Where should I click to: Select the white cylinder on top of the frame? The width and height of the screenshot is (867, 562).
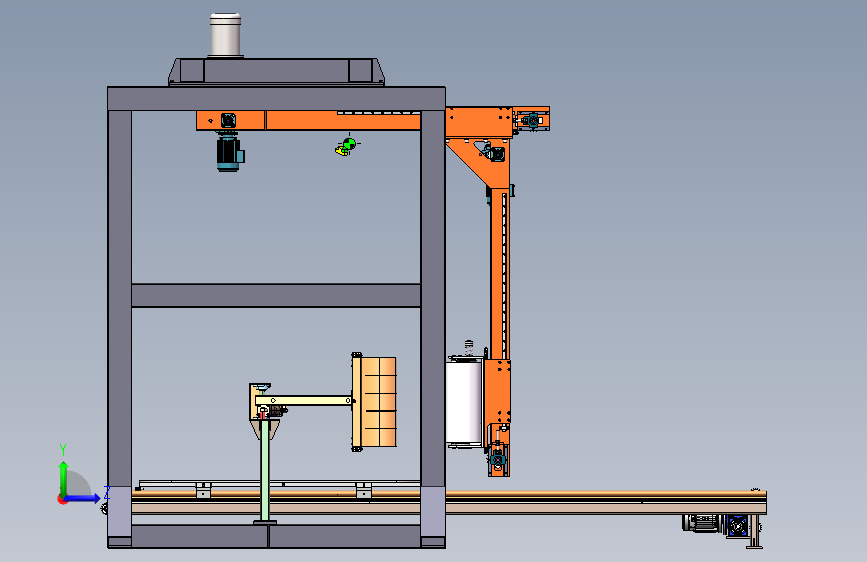point(226,35)
